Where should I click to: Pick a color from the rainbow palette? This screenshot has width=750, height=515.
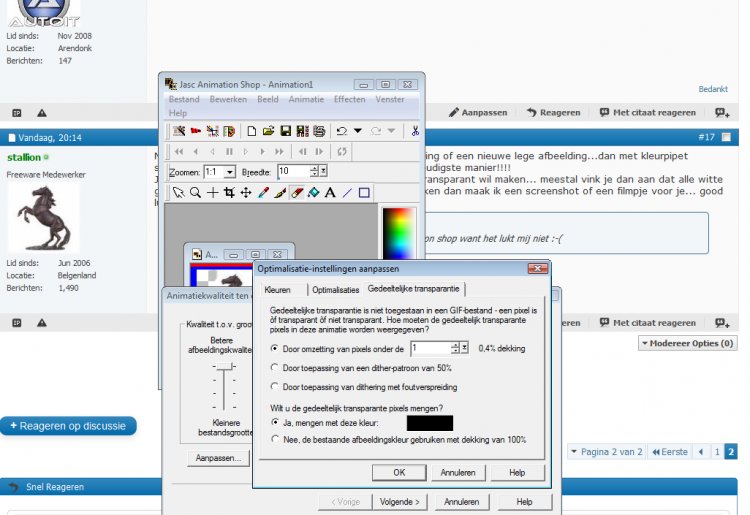click(x=399, y=232)
